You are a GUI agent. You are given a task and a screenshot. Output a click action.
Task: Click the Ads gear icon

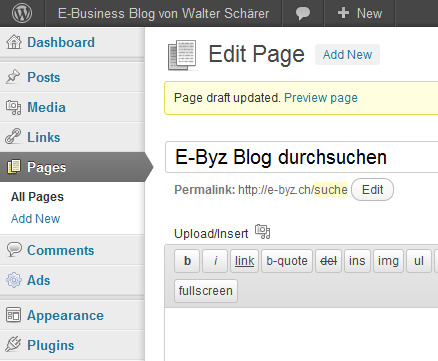(14, 280)
